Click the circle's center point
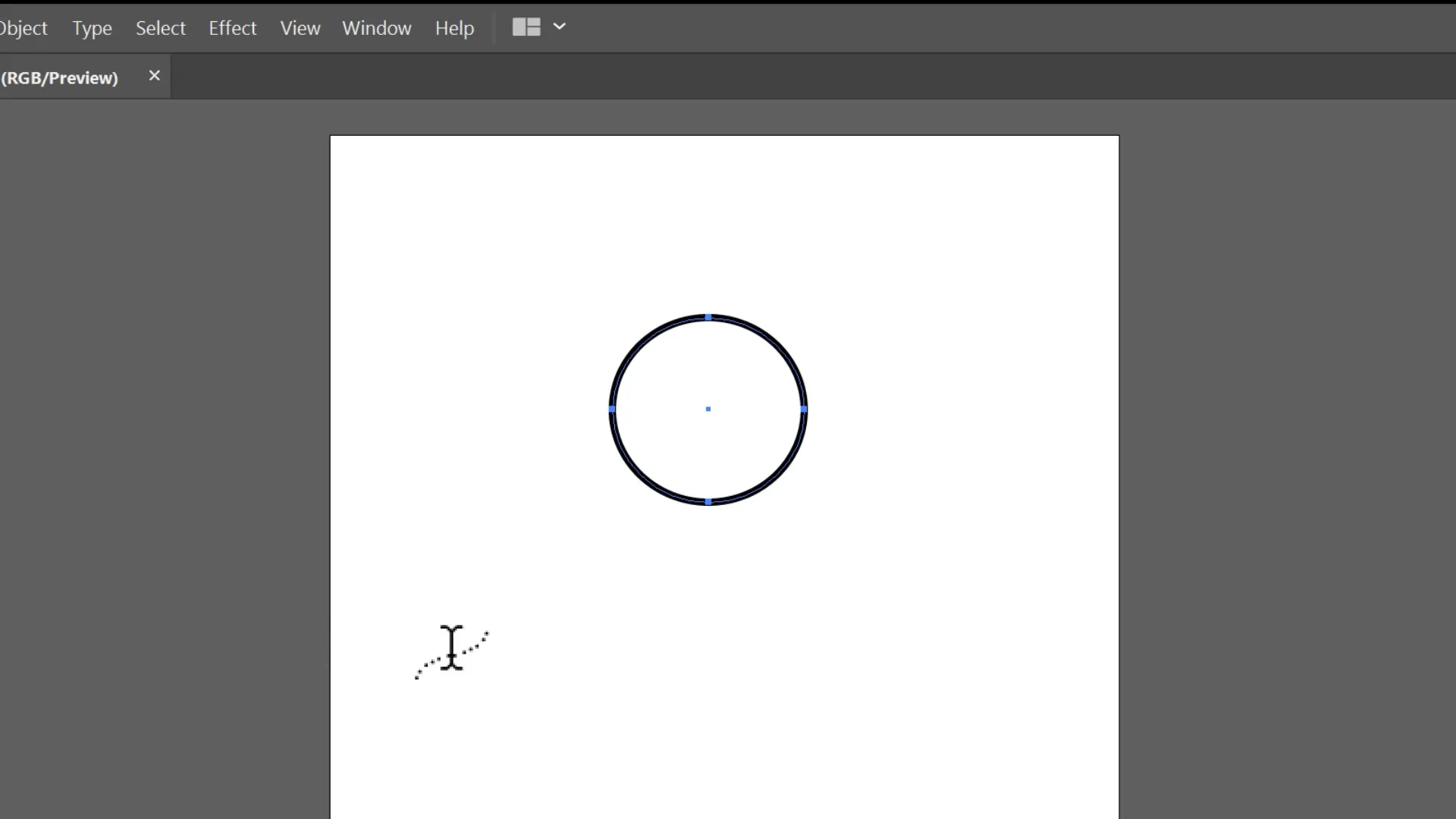Screen dimensions: 1456x819 tap(707, 409)
